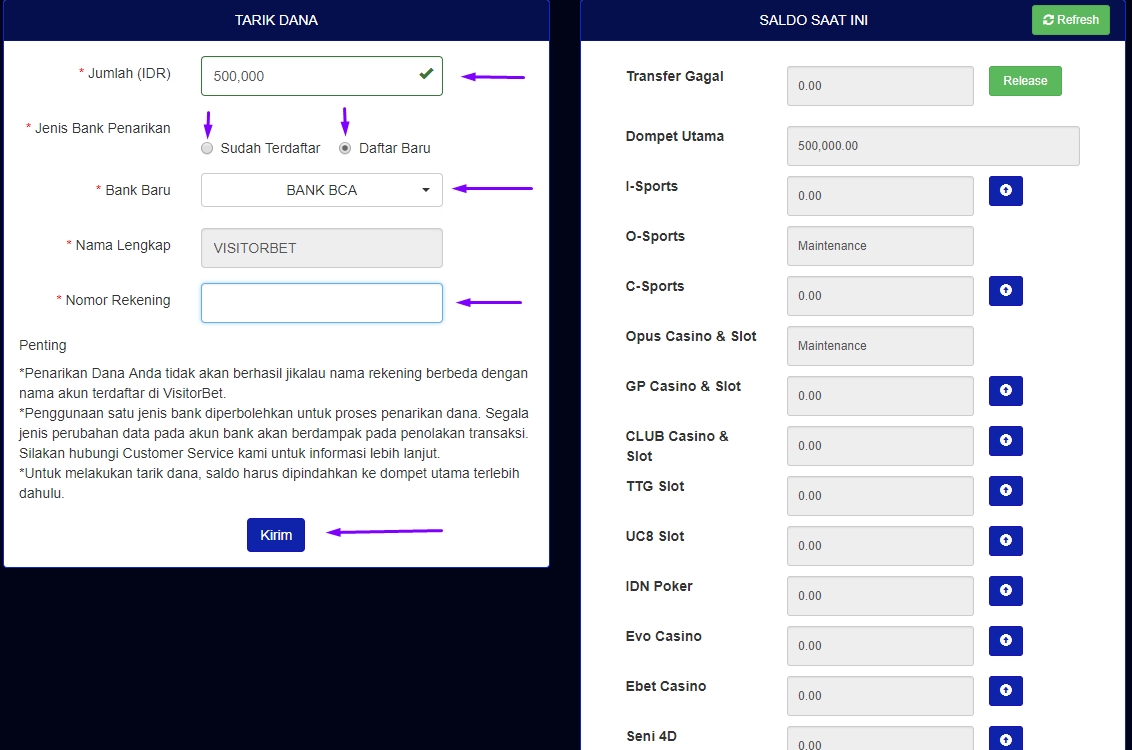
Task: Select the Daftar Baru radio option
Action: (x=345, y=148)
